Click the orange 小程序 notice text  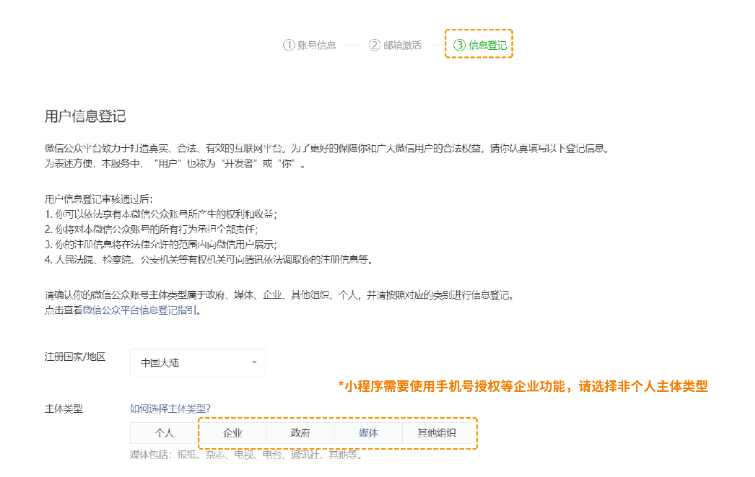[522, 386]
